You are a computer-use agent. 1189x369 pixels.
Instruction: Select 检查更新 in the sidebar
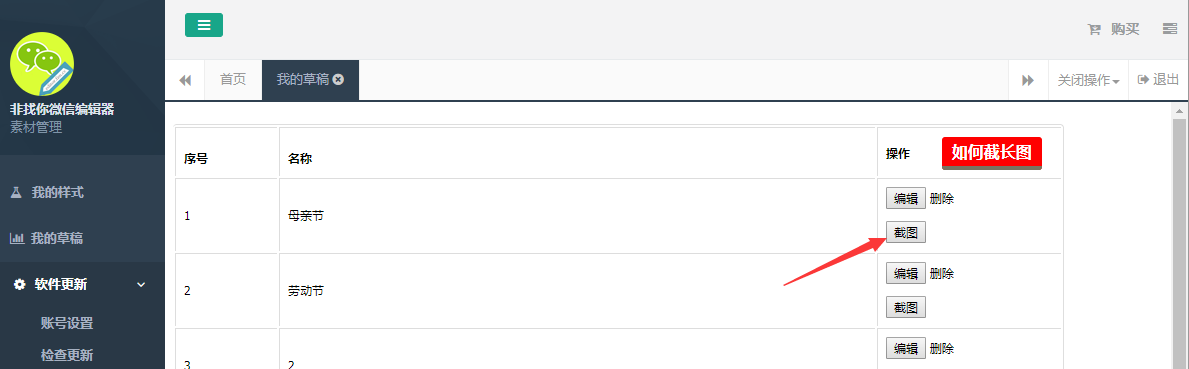pyautogui.click(x=67, y=355)
